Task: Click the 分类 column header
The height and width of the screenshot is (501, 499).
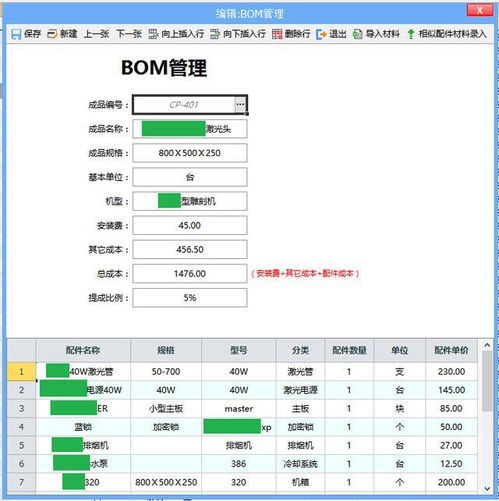Action: pos(300,350)
